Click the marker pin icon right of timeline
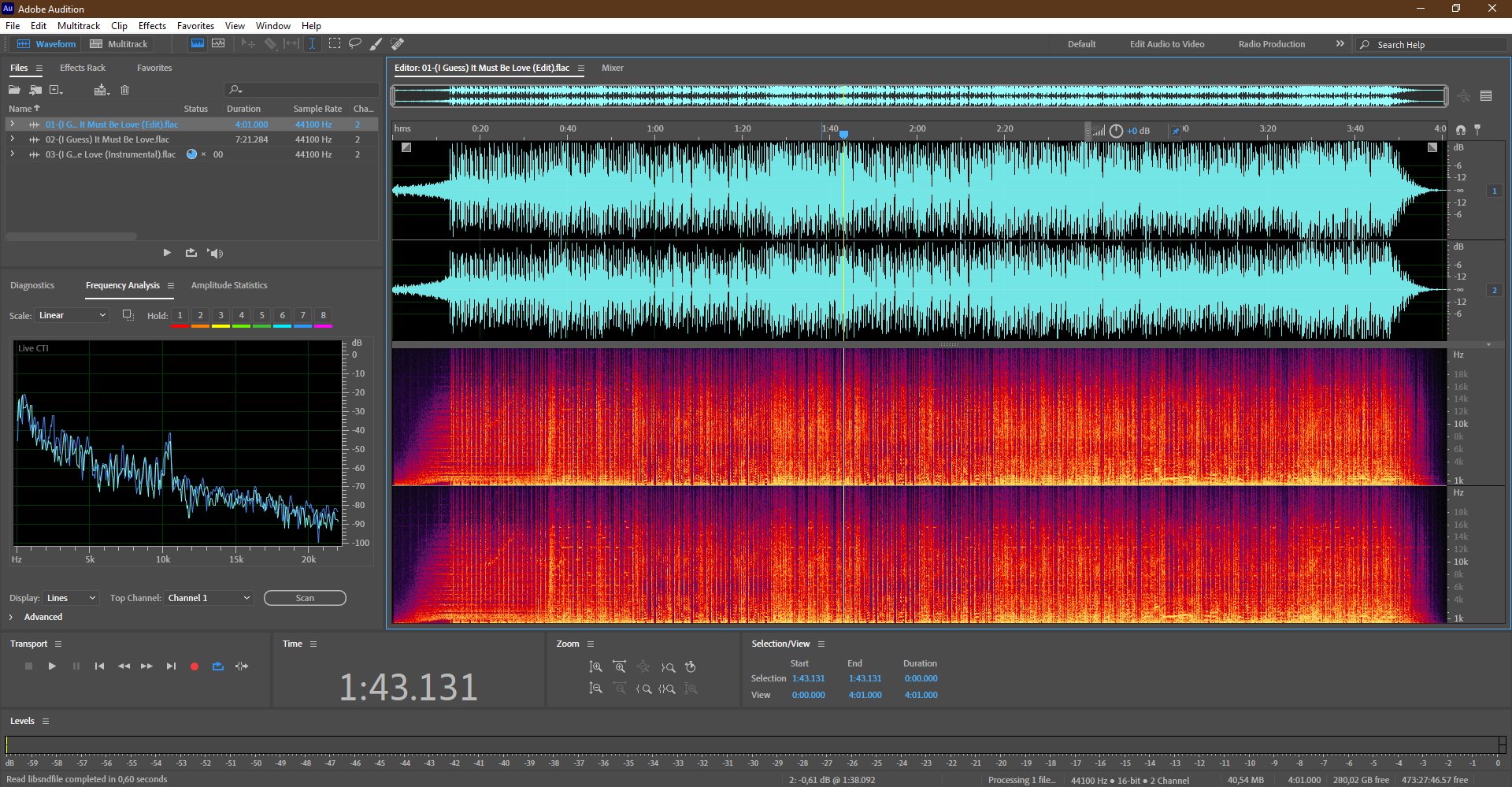This screenshot has width=1512, height=787. click(1477, 129)
